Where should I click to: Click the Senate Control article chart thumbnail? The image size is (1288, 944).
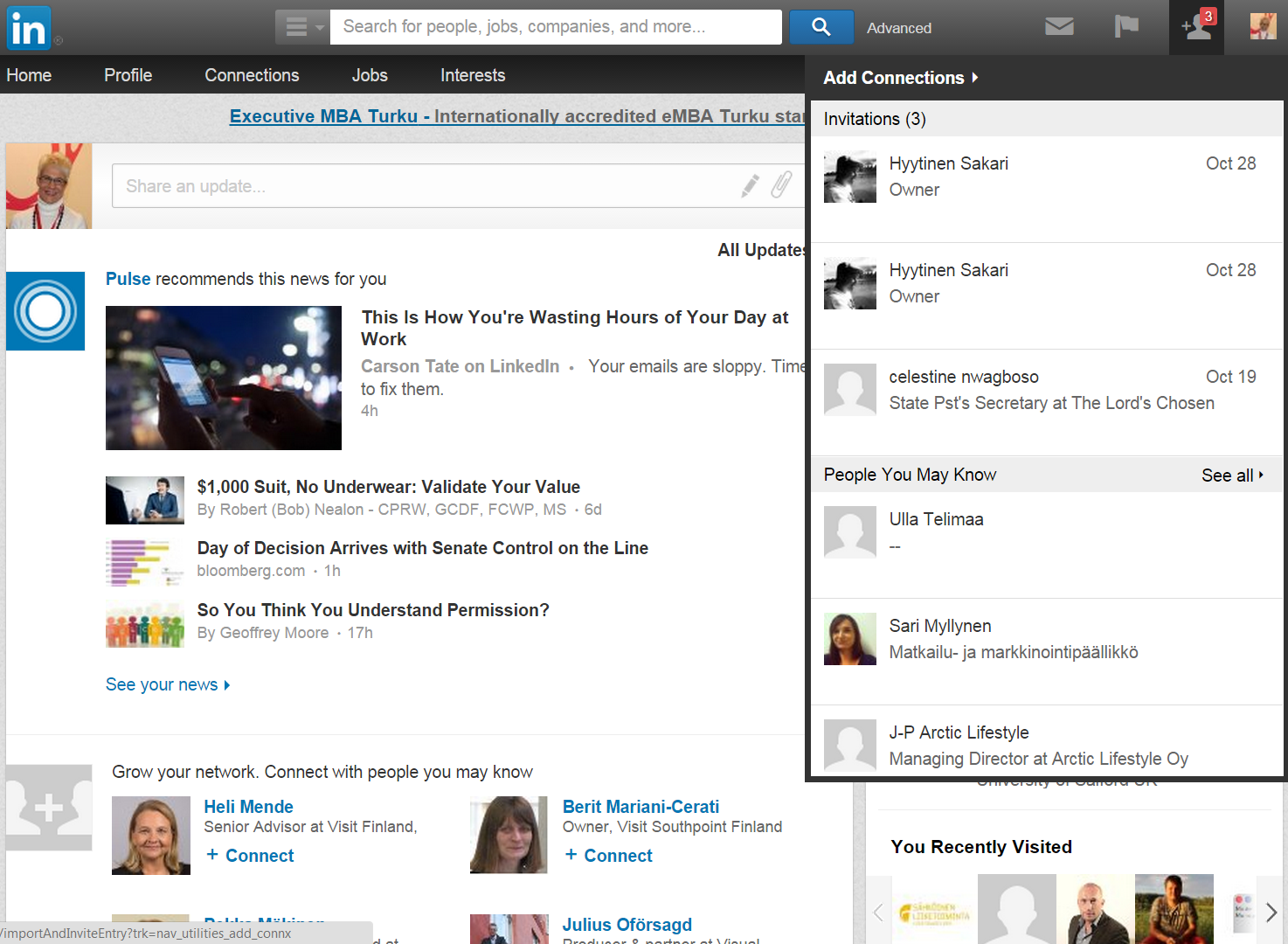coord(145,562)
